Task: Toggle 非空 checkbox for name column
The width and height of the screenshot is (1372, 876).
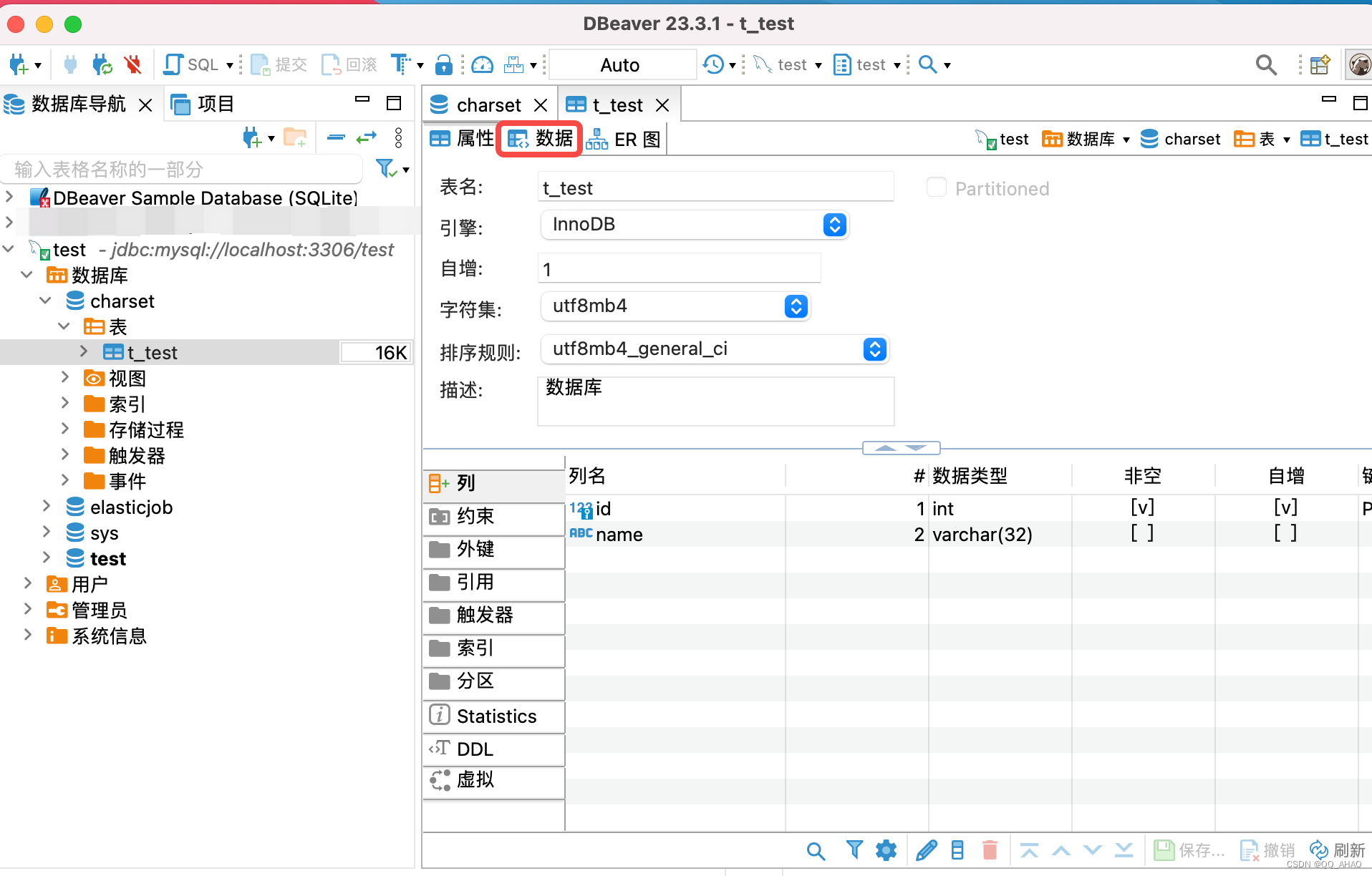Action: pyautogui.click(x=1142, y=534)
